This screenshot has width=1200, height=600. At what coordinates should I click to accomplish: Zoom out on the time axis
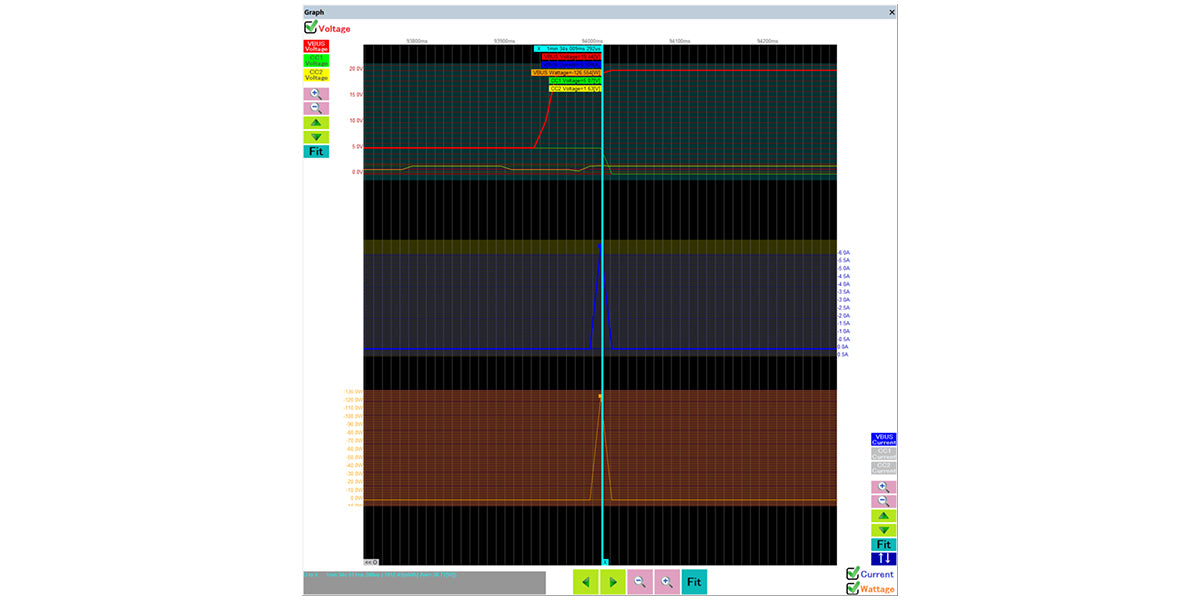640,582
